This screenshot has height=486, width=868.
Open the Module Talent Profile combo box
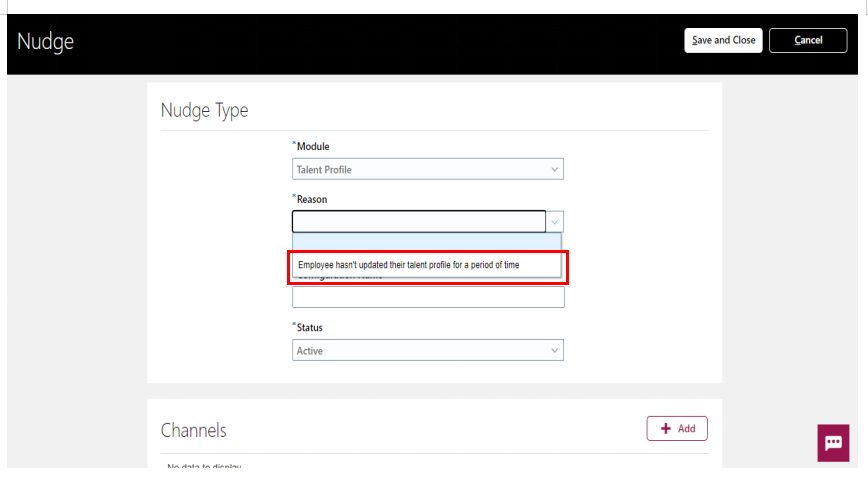click(428, 169)
